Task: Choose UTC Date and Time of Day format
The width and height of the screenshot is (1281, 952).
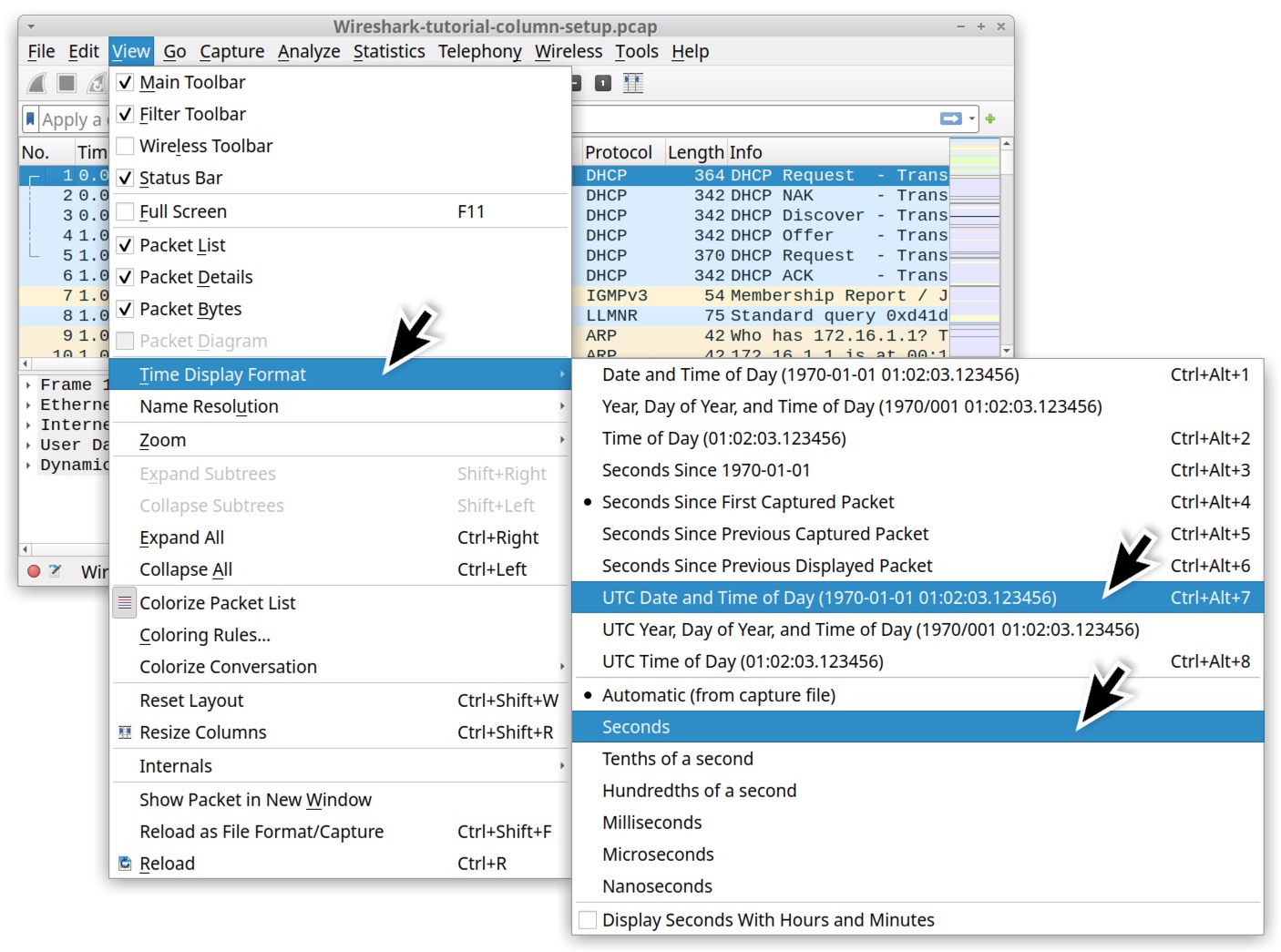Action: 917,598
